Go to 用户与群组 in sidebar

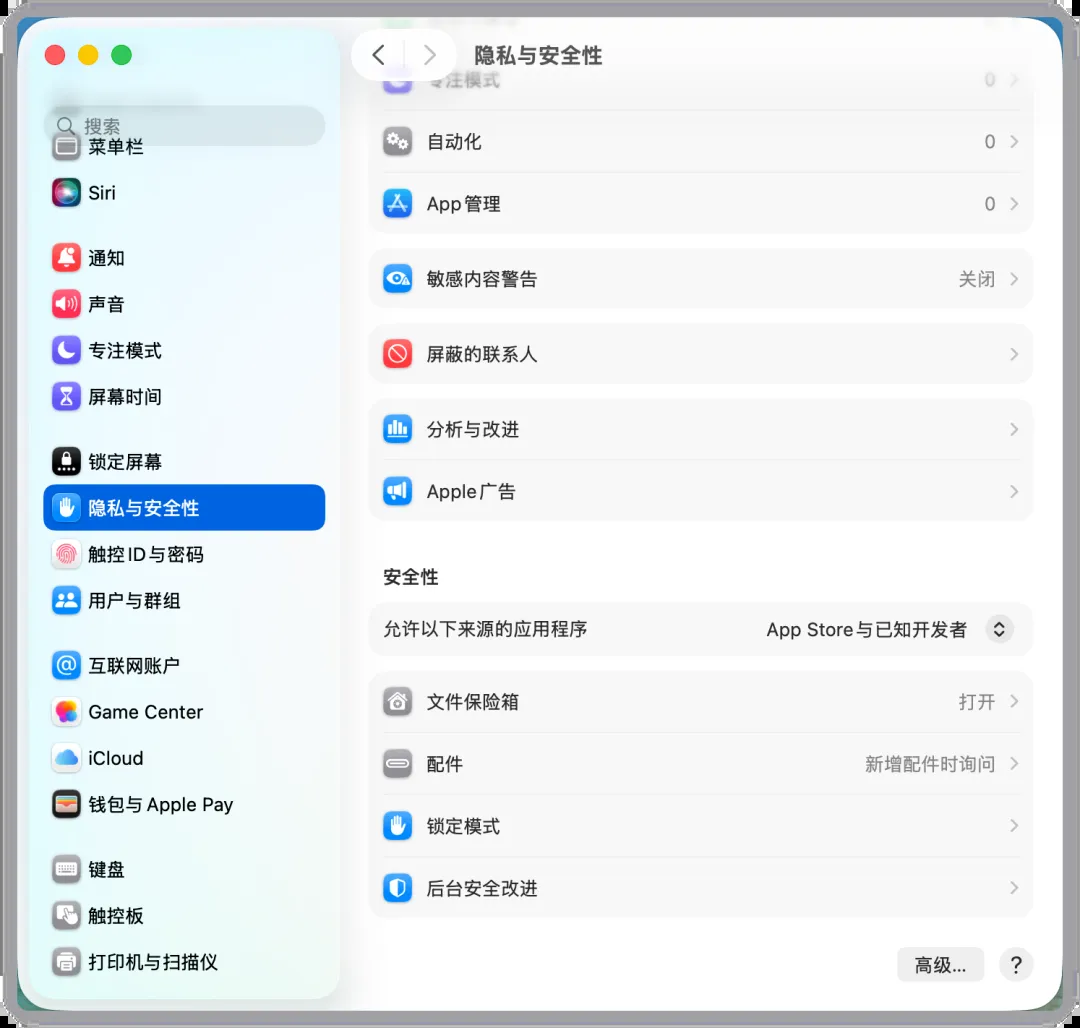pos(134,601)
